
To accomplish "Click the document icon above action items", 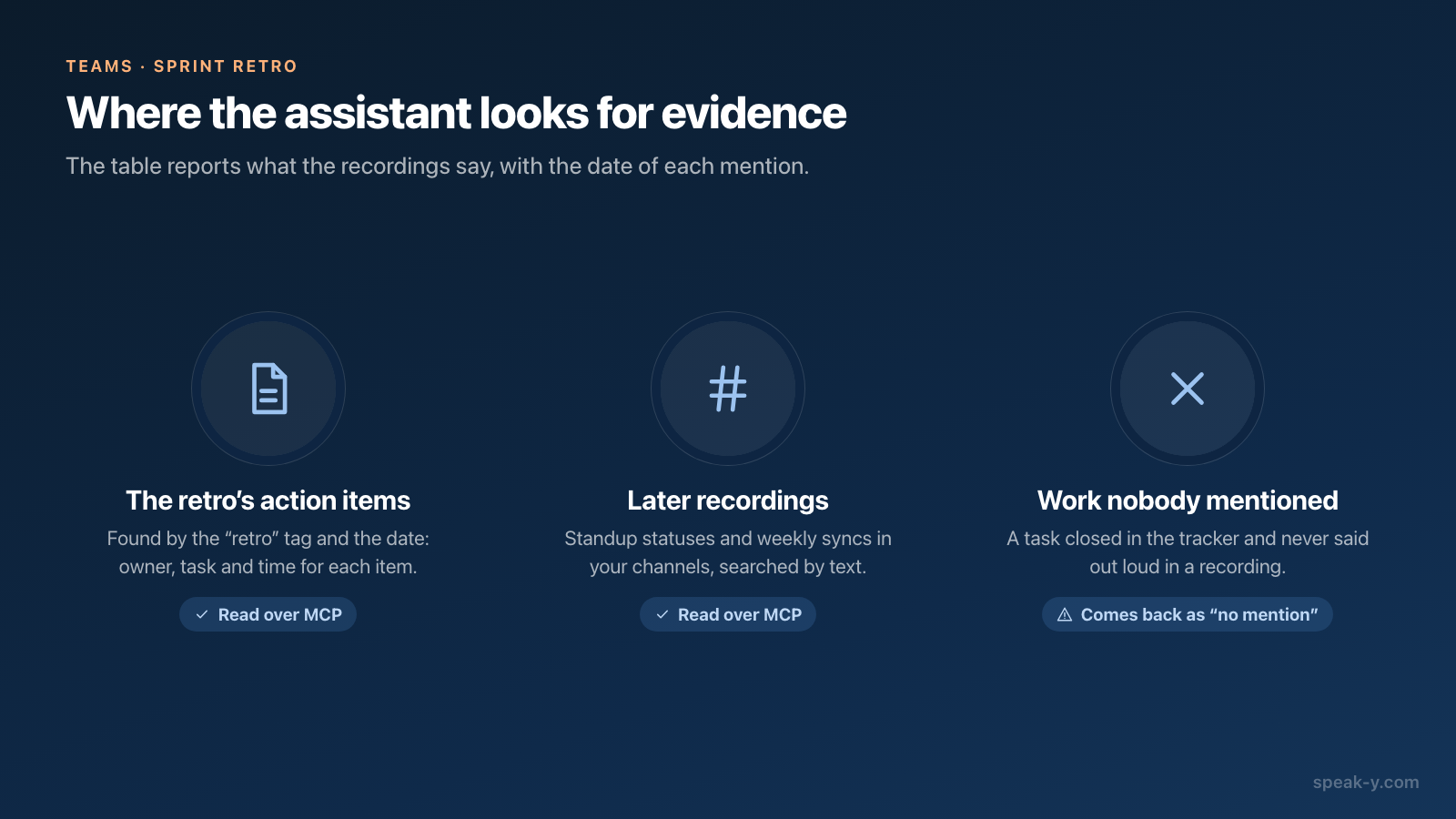I will click(268, 389).
